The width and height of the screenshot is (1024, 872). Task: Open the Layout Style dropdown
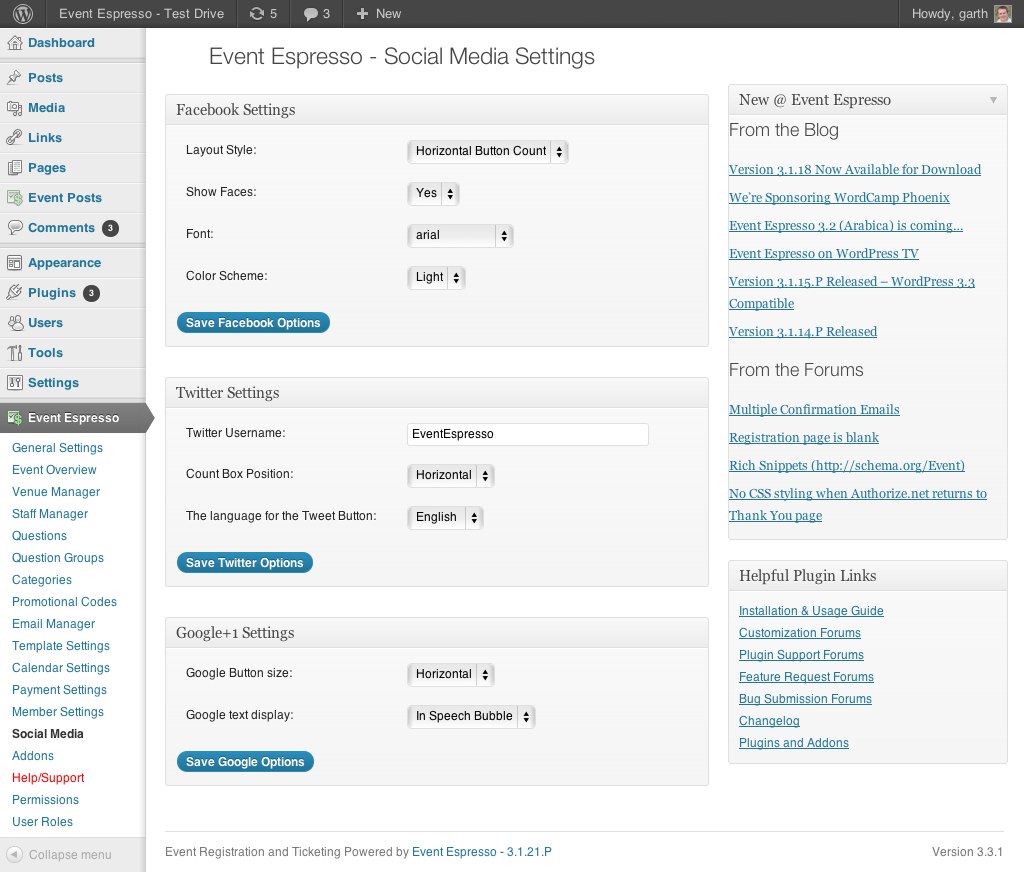(487, 152)
